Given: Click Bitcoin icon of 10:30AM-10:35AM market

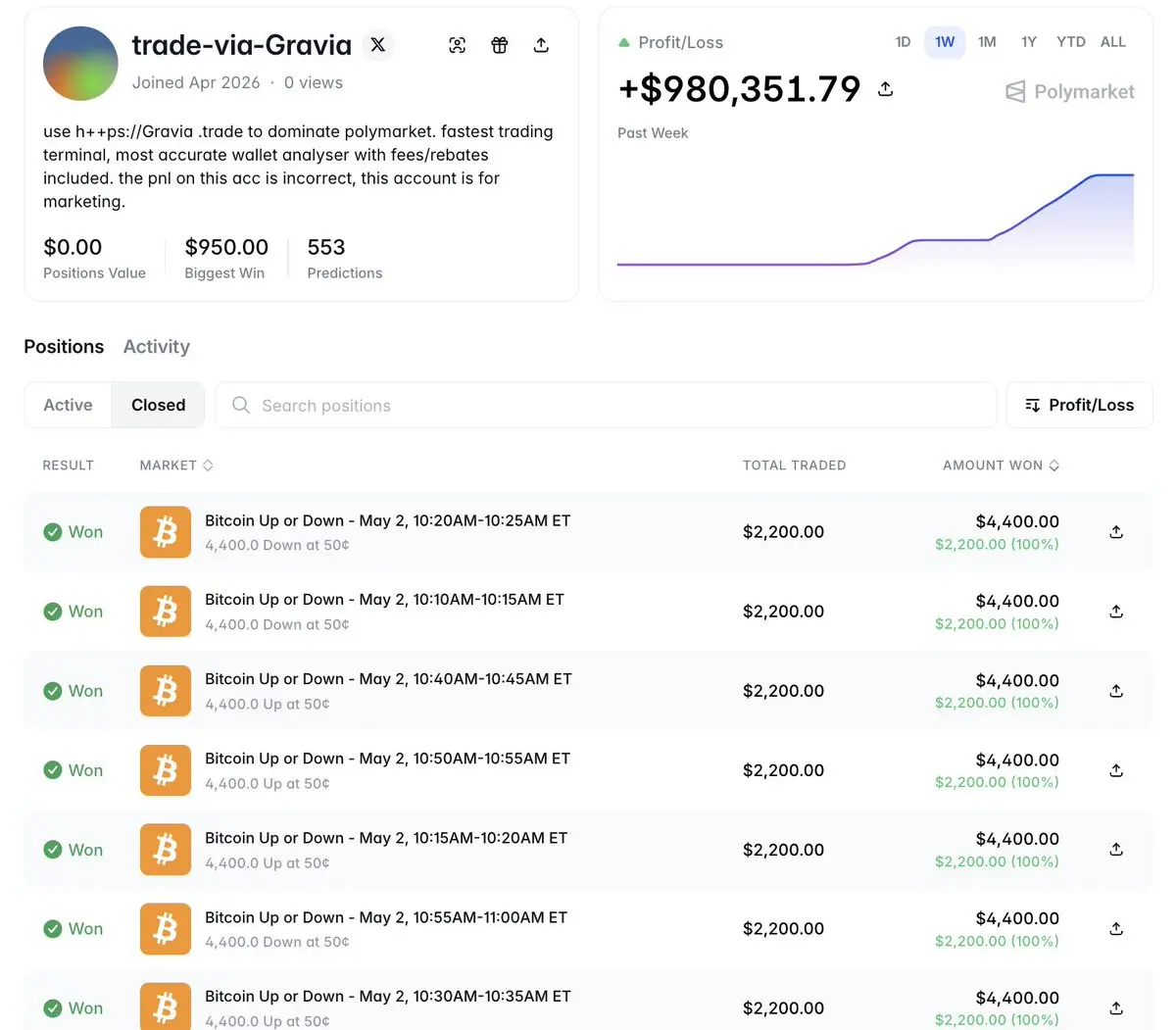Looking at the screenshot, I should (x=166, y=1006).
